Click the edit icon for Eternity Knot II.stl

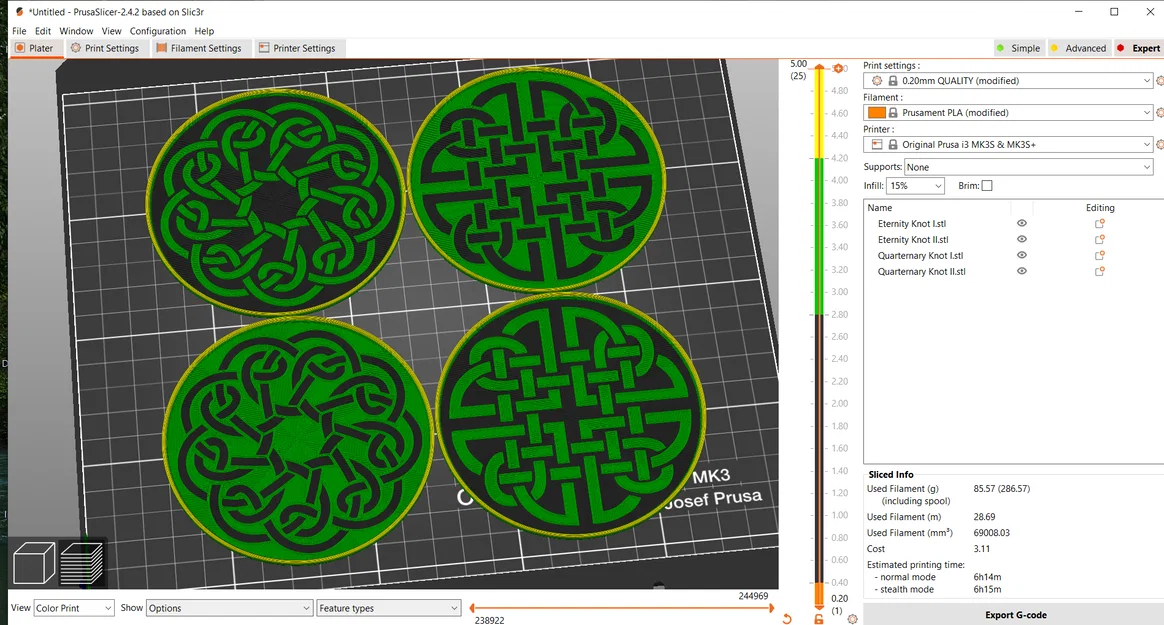coord(1100,240)
